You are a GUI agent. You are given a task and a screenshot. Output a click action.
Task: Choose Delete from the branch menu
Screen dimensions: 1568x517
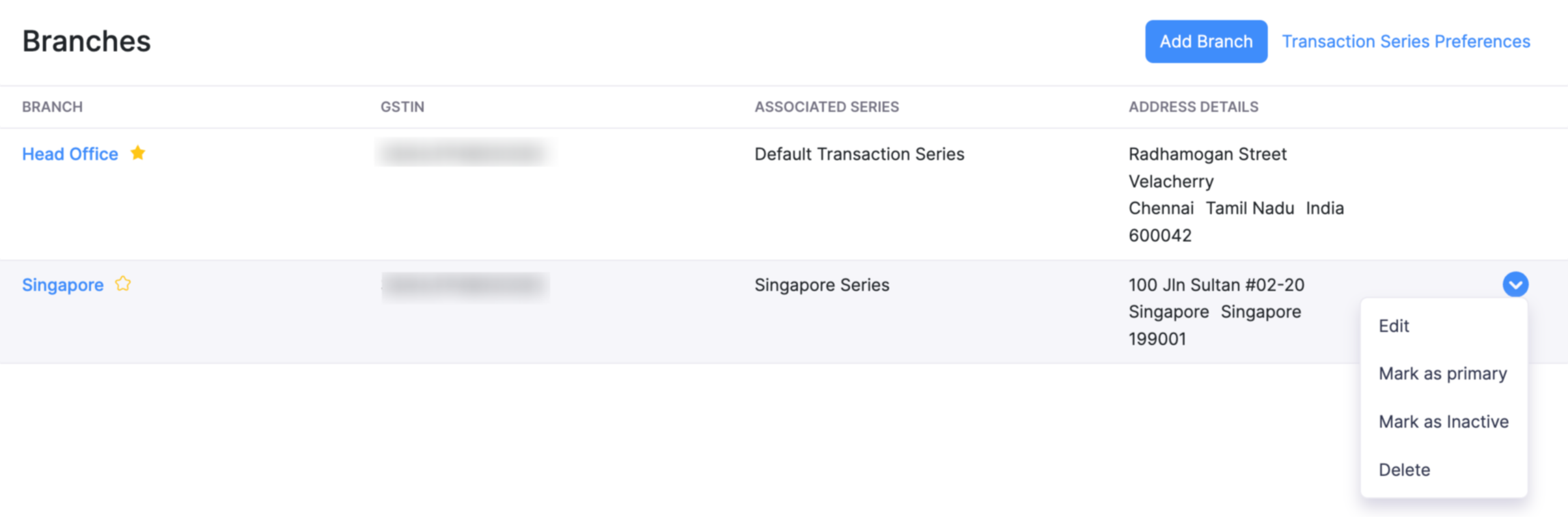coord(1404,470)
